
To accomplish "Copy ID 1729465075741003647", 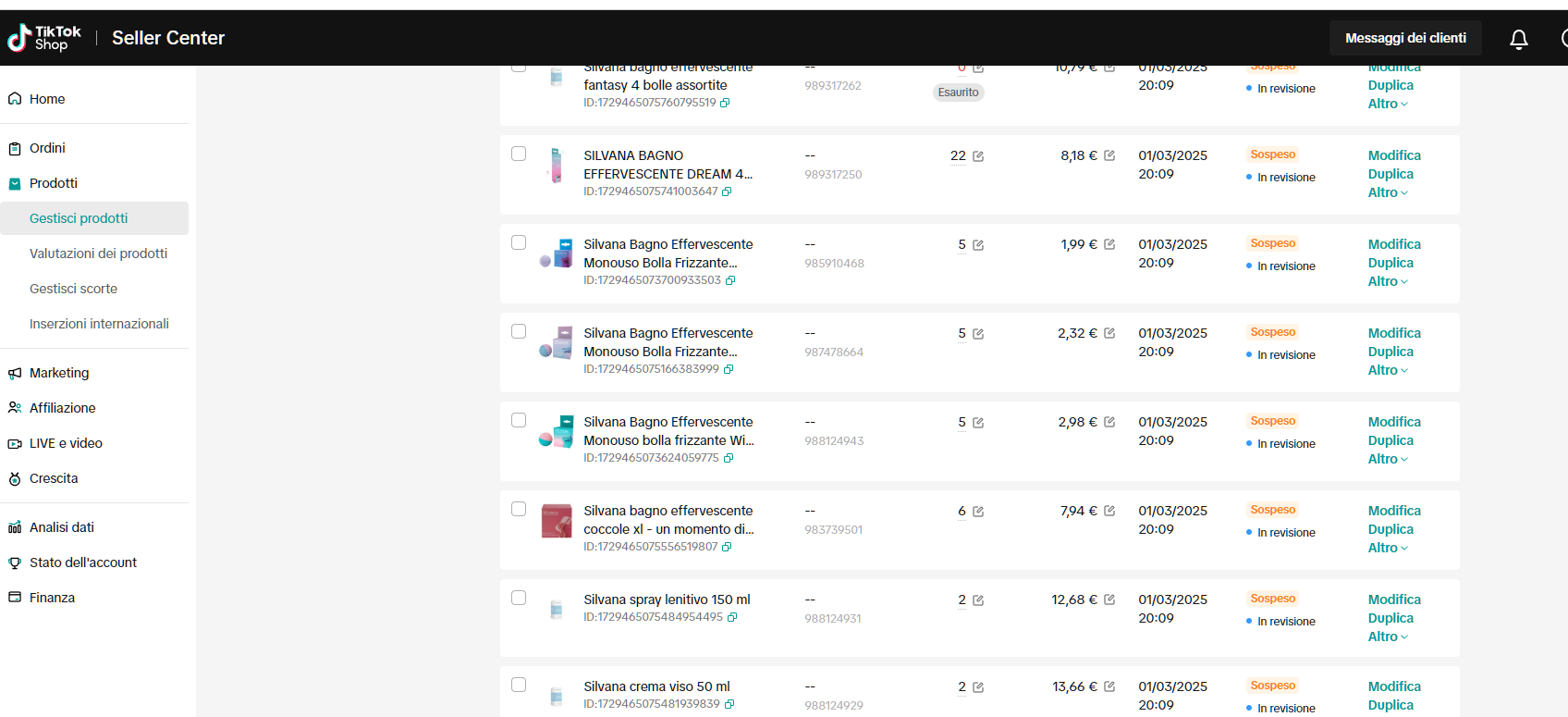I will pos(727,192).
